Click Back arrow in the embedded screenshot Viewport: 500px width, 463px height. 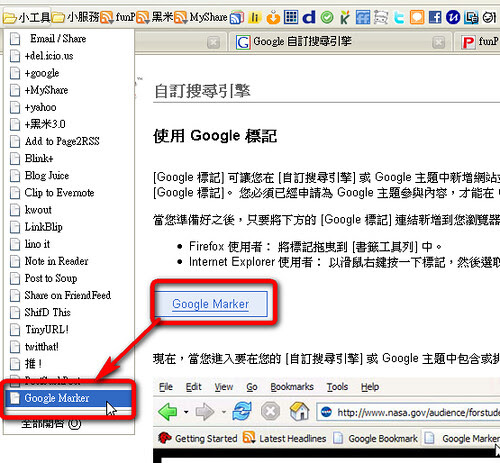168,412
